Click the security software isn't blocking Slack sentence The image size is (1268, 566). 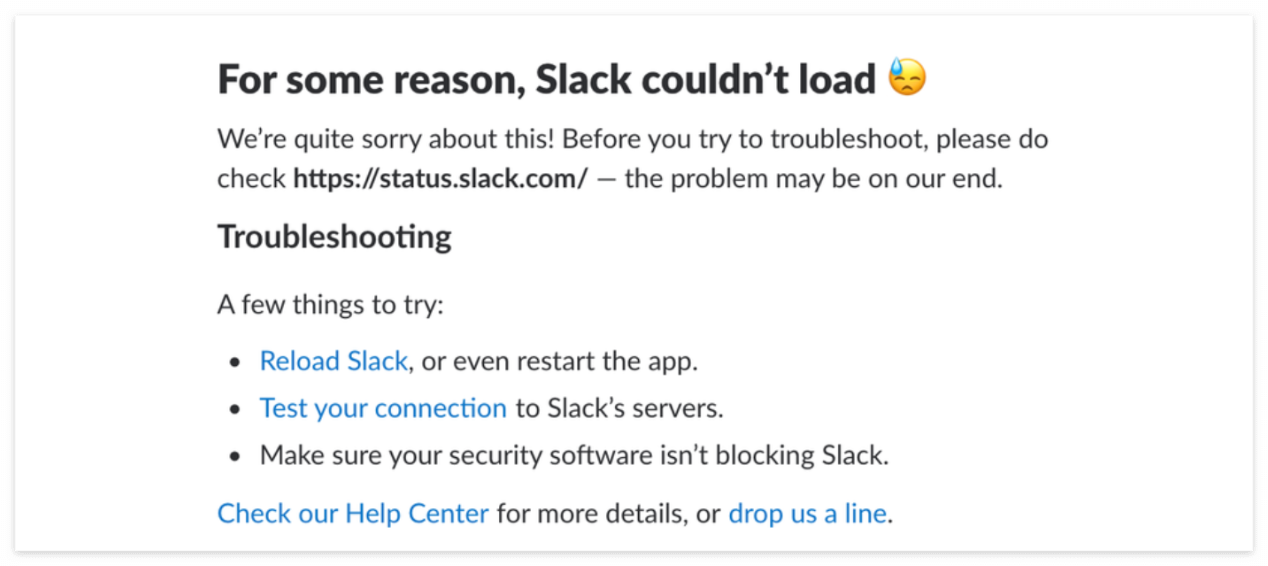click(574, 456)
